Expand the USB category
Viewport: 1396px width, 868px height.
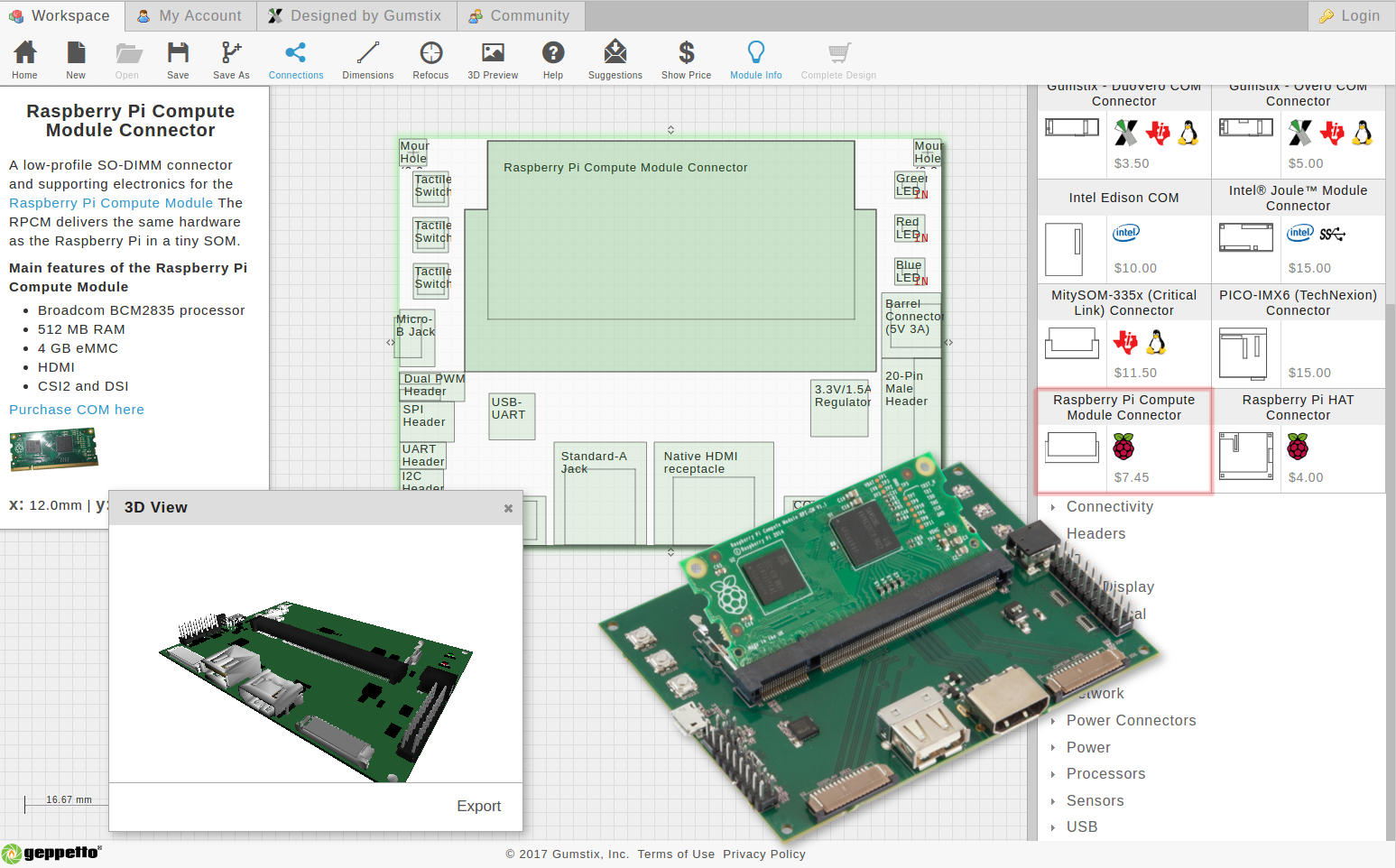pyautogui.click(x=1082, y=827)
